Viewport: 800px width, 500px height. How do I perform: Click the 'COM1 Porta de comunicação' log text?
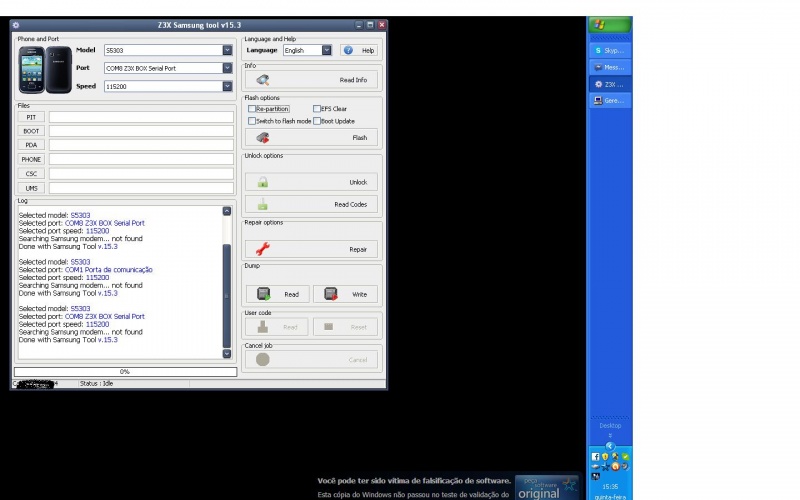[108, 269]
